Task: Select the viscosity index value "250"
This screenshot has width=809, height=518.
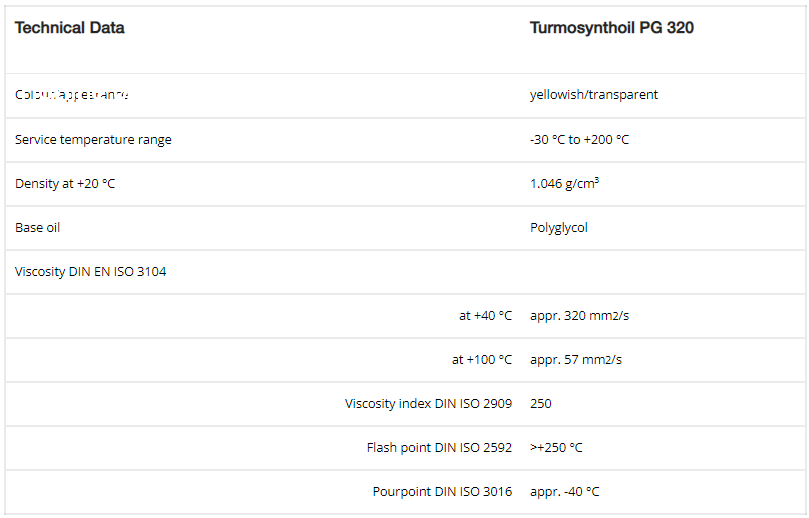Action: pos(541,403)
